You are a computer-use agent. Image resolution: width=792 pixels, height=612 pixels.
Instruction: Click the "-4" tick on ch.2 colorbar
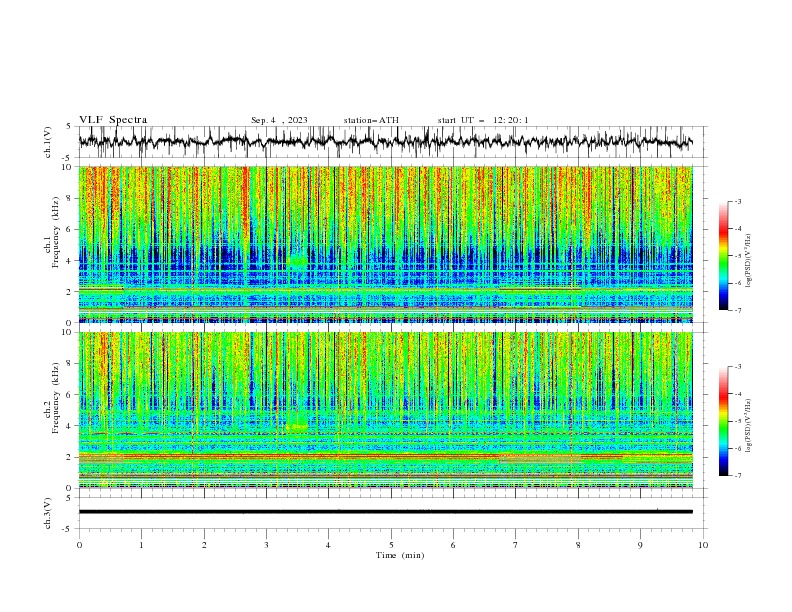738,394
